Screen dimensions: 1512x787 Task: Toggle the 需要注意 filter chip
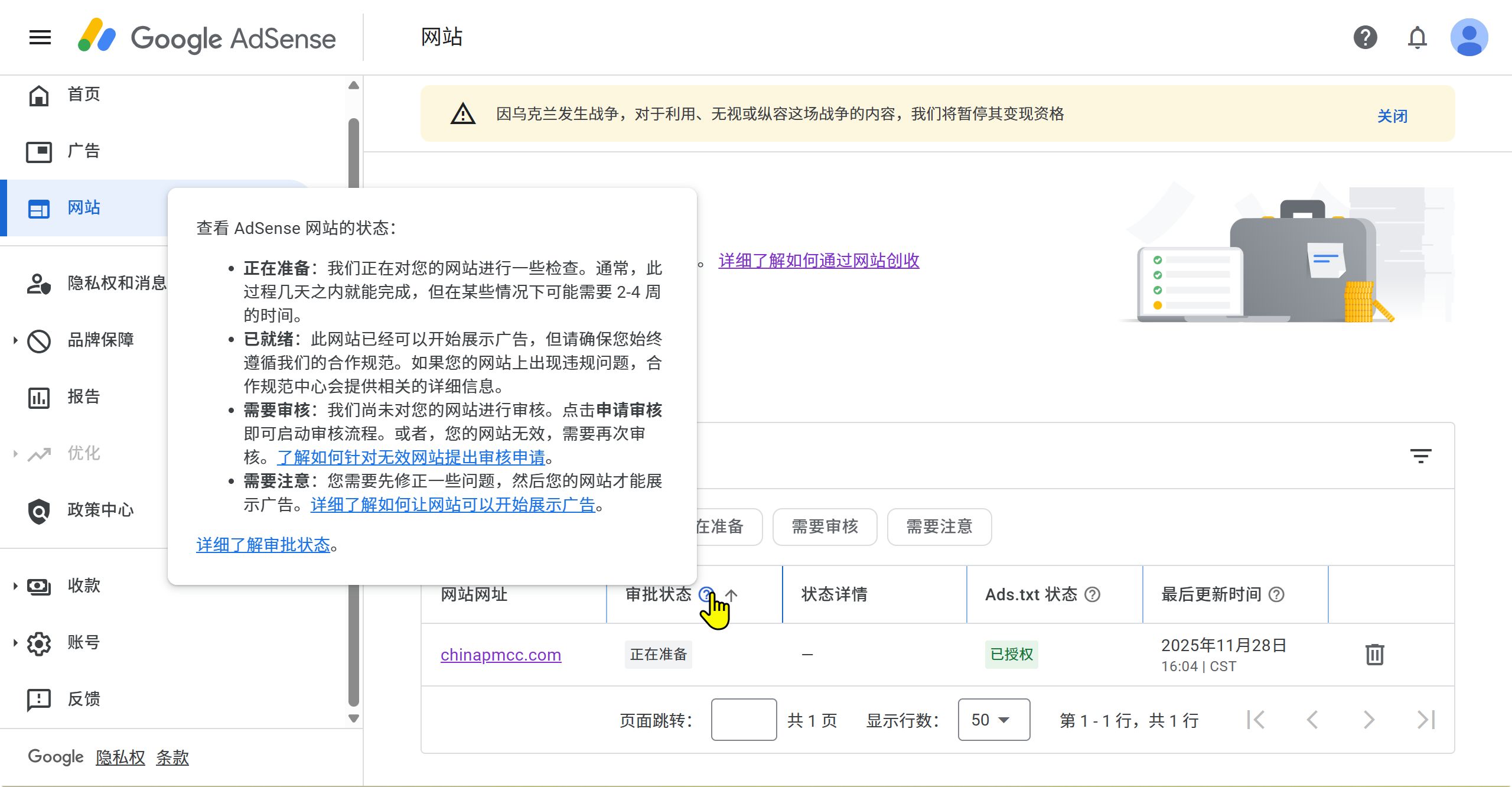pos(939,526)
